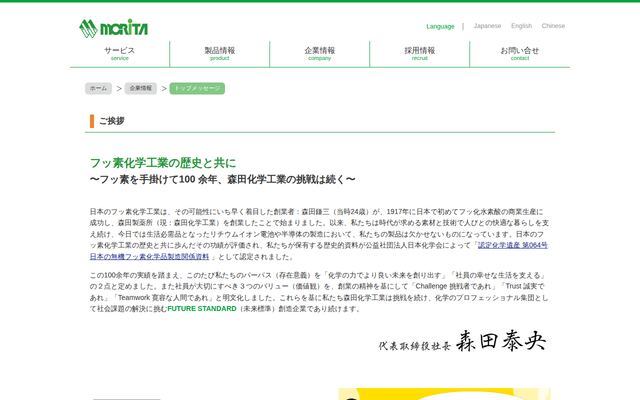Click the トップメッセージ breadcrumb
The height and width of the screenshot is (400, 640).
click(x=197, y=88)
